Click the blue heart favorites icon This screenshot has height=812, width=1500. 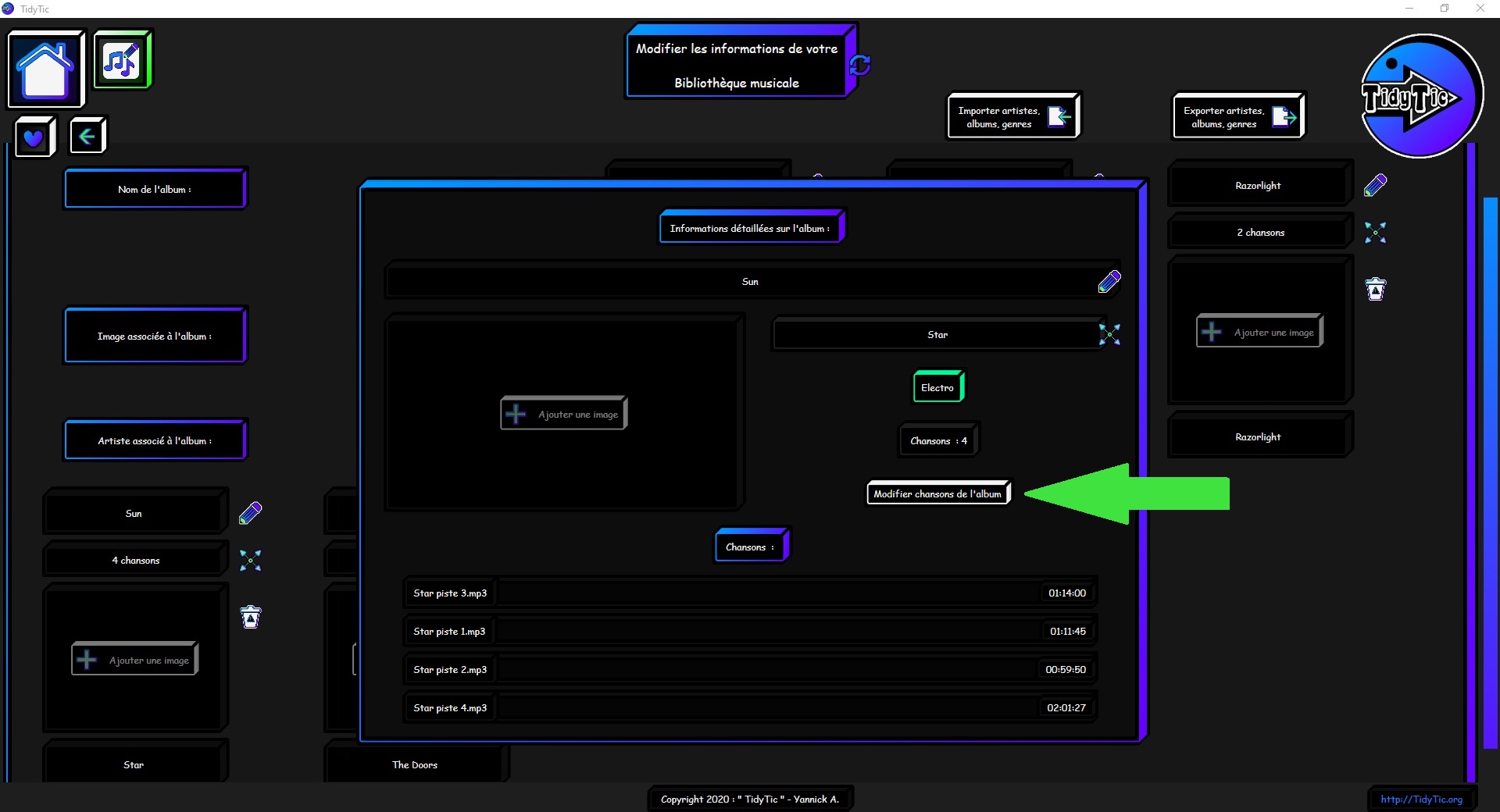34,137
